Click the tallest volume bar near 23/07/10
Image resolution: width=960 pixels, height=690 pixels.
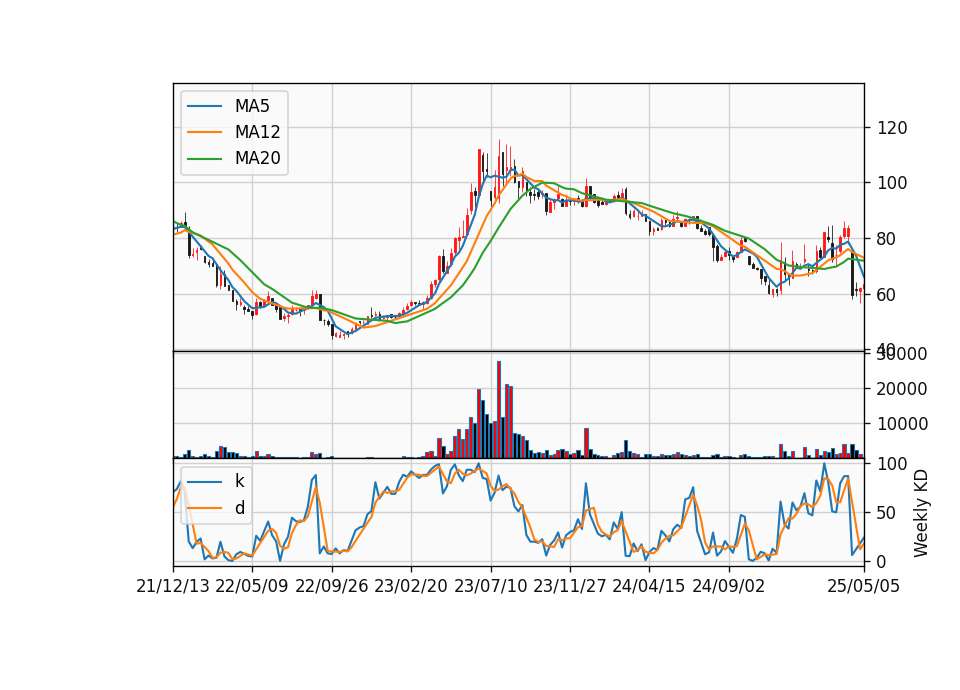click(x=499, y=410)
